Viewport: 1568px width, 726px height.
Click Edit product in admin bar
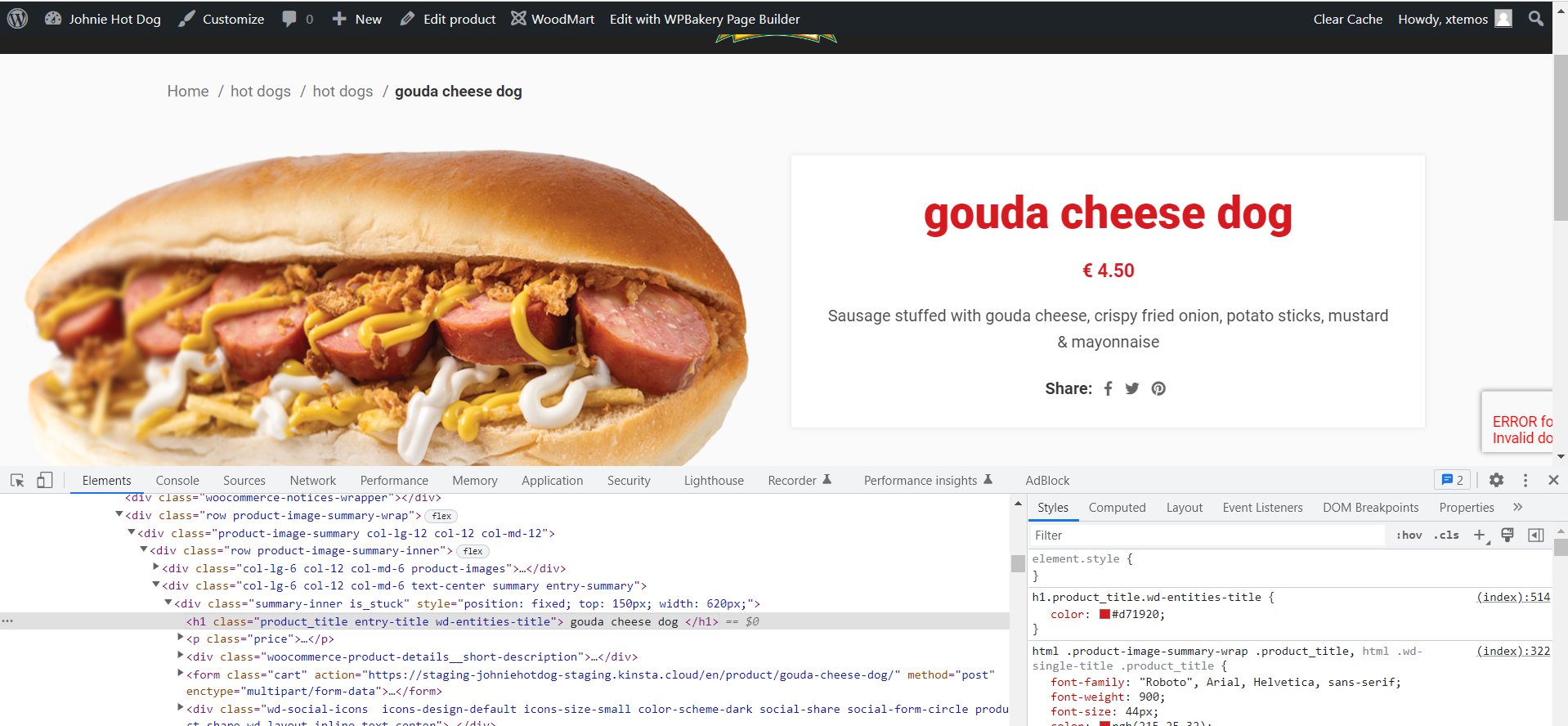(448, 19)
